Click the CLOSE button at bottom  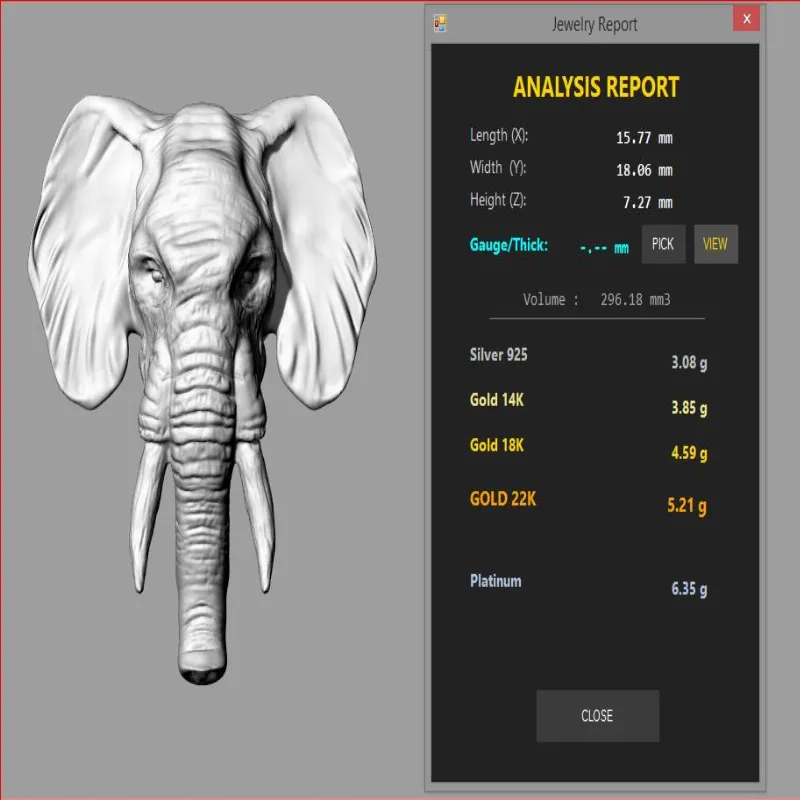(x=597, y=715)
